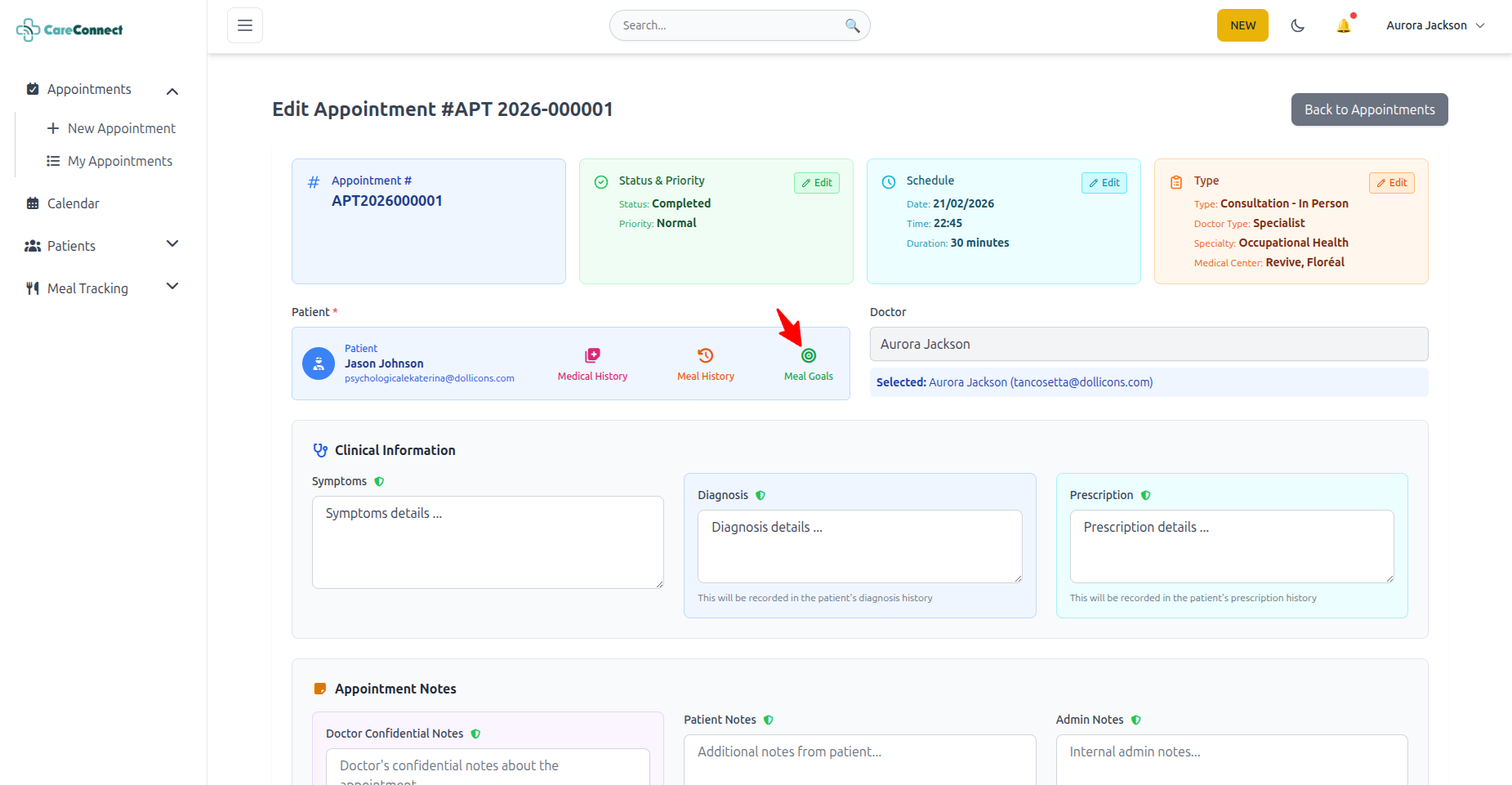Open the patient's Meal History icon
The image size is (1512, 785).
coord(705,355)
